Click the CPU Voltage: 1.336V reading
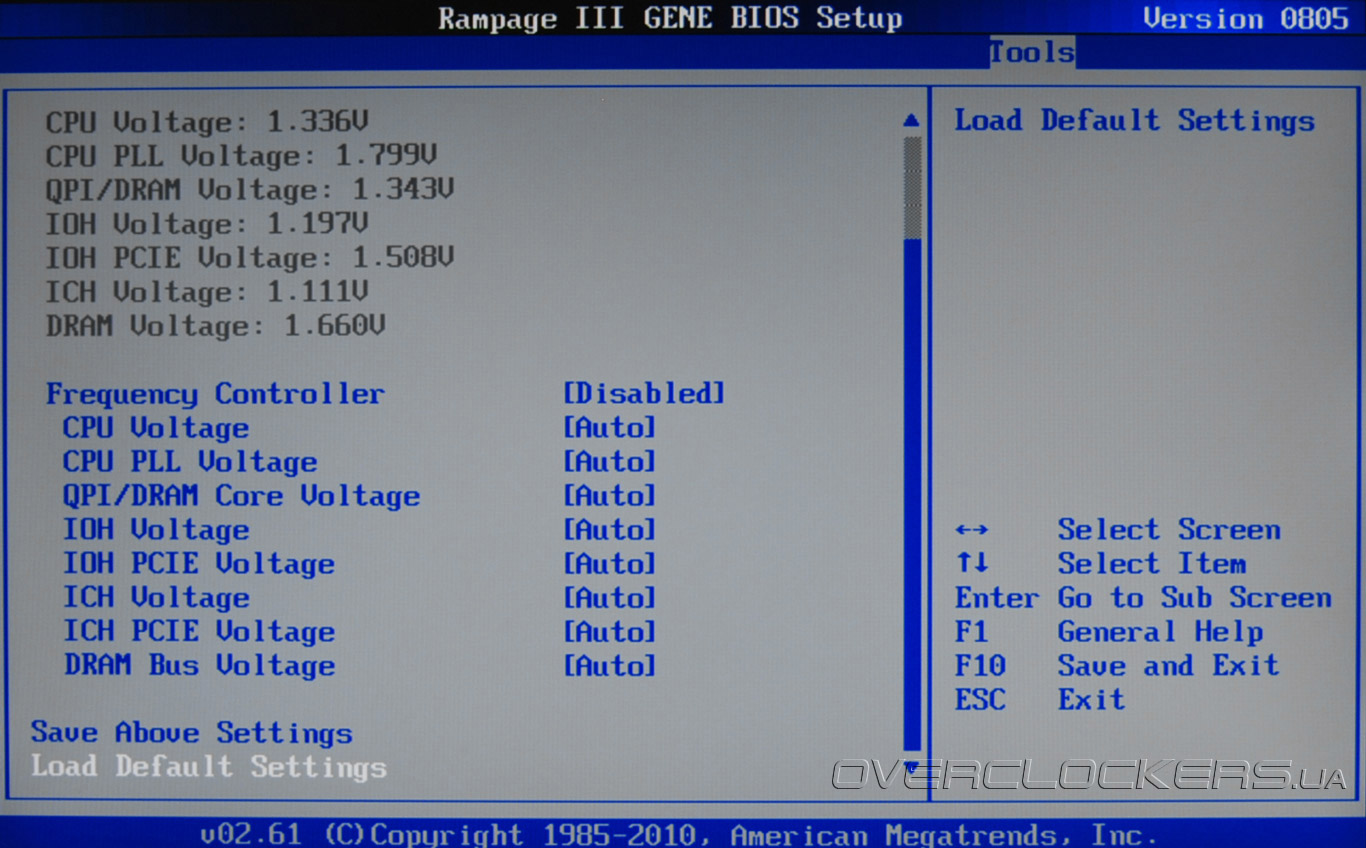1366x848 pixels. coord(207,123)
